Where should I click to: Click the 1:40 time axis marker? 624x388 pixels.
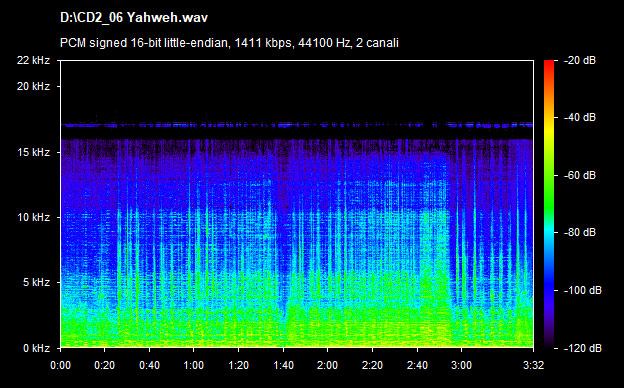283,365
